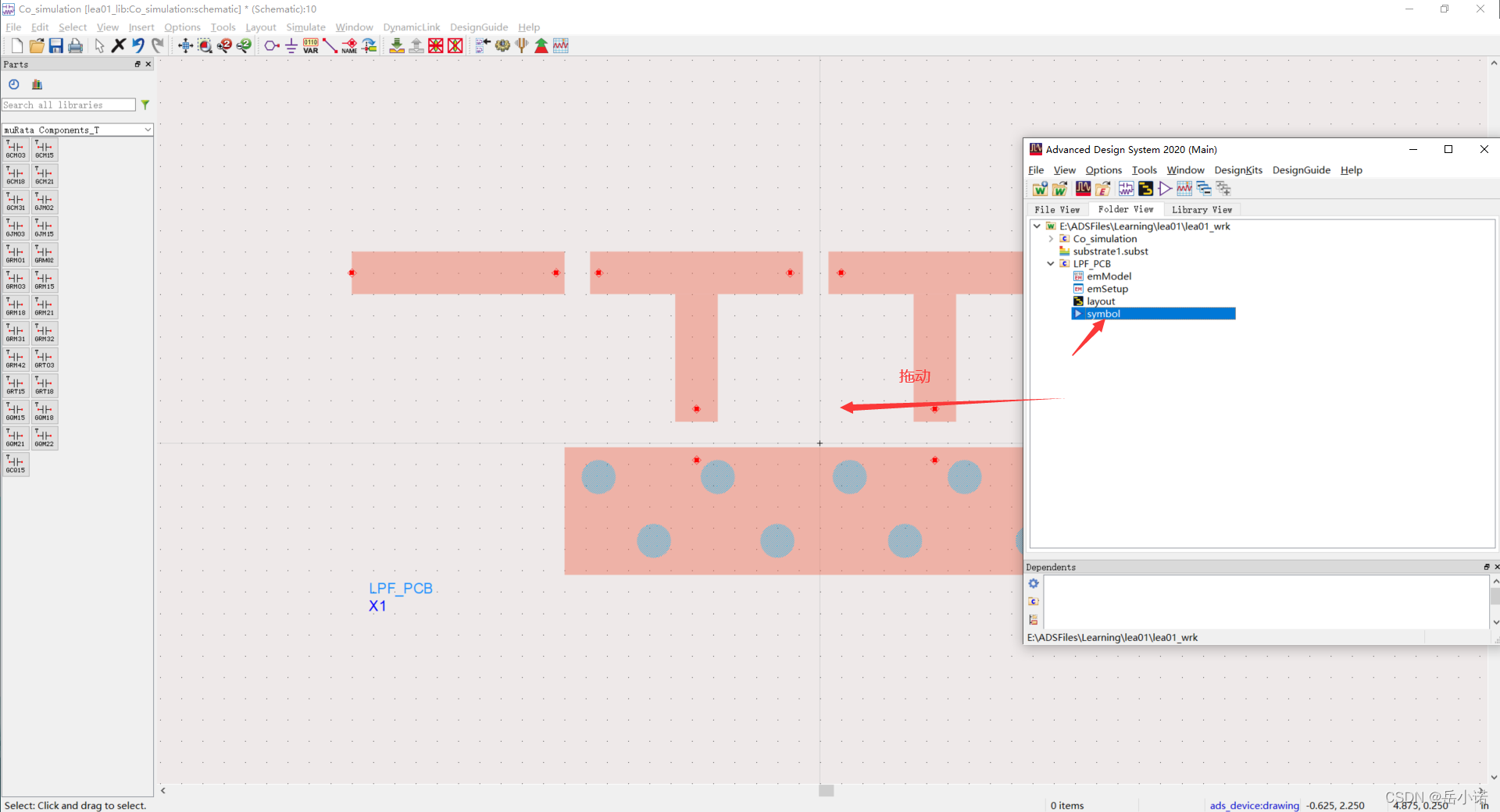Open Insert menu in schematic window
The image size is (1500, 812).
pyautogui.click(x=141, y=27)
